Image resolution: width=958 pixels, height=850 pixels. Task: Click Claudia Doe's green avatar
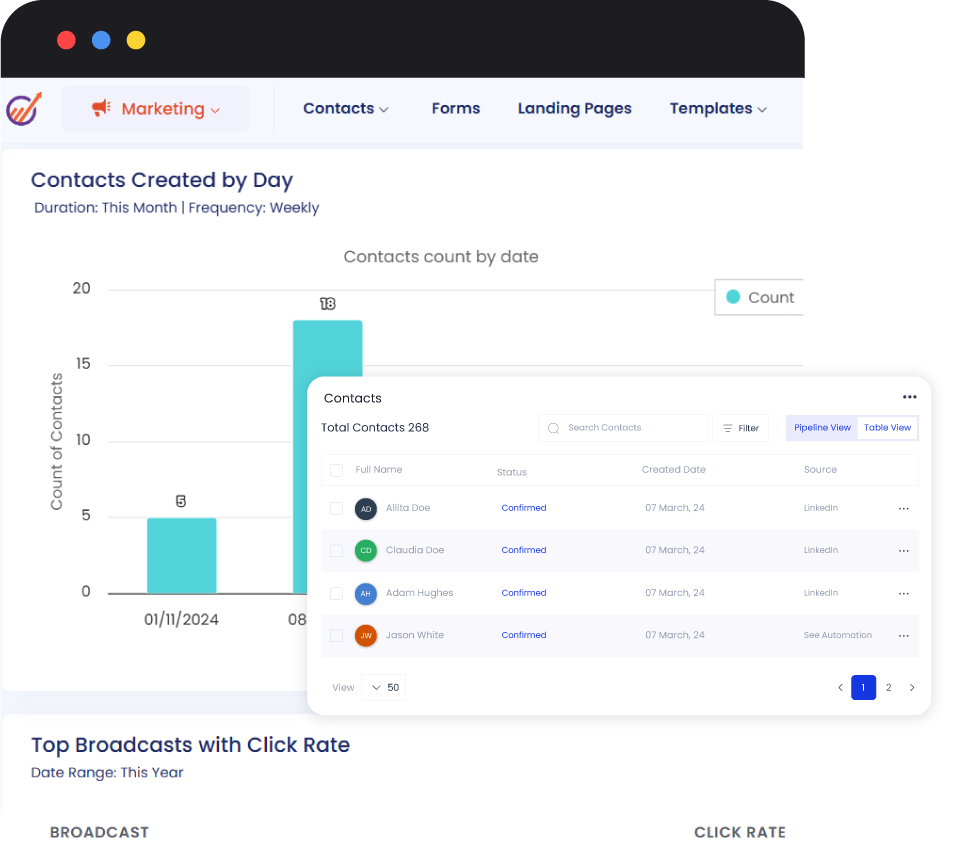[365, 550]
